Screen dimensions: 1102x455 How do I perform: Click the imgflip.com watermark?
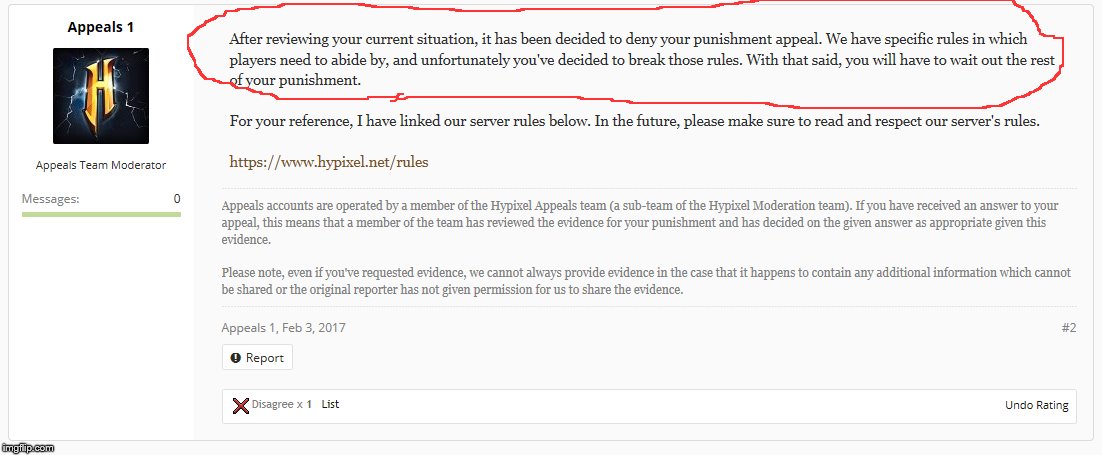27,447
